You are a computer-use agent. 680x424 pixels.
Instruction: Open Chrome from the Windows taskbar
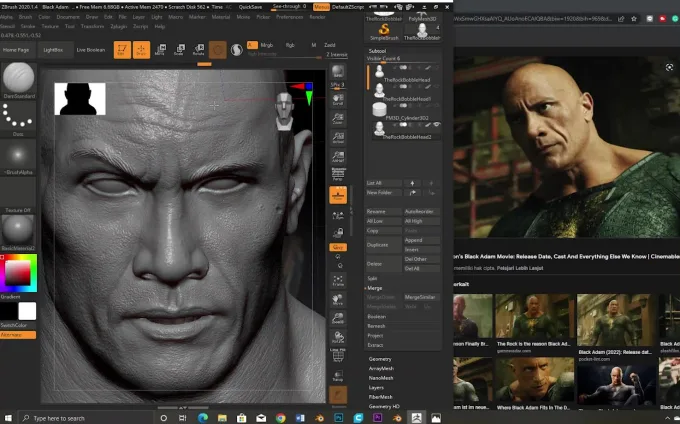tap(281, 418)
